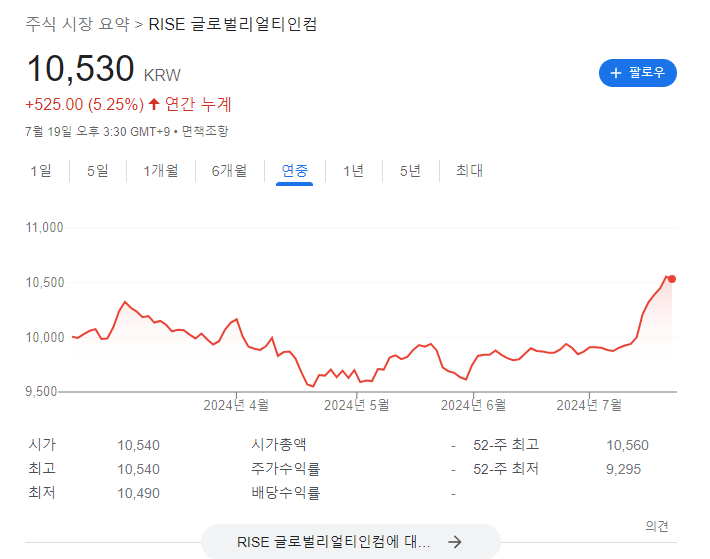Image resolution: width=710 pixels, height=559 pixels.
Task: Click the 10,500 y-axis label
Action: [44, 282]
